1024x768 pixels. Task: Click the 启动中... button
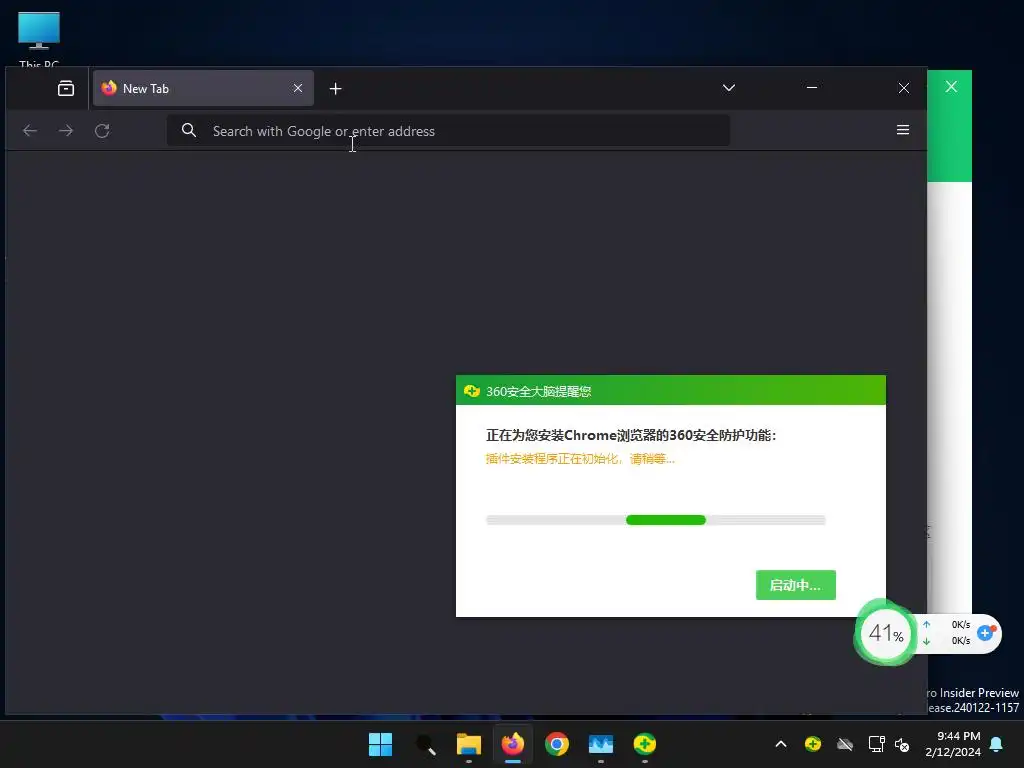coord(795,585)
